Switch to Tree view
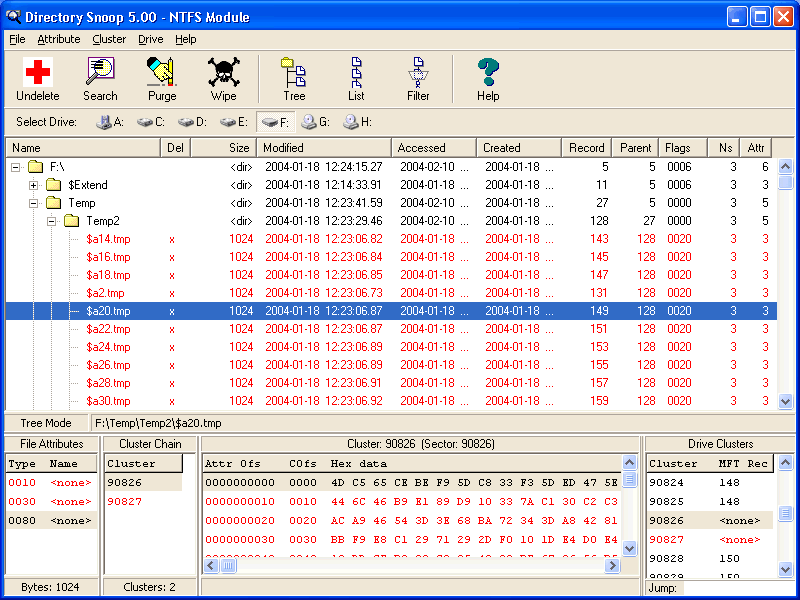Viewport: 800px width, 600px height. point(293,73)
